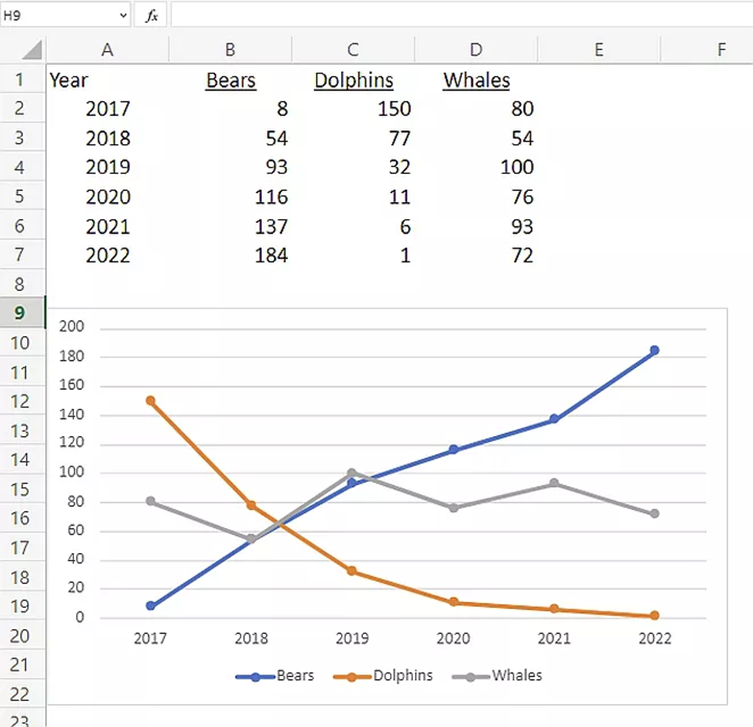Select the Dolphins legend entry
753x727 pixels.
click(383, 676)
